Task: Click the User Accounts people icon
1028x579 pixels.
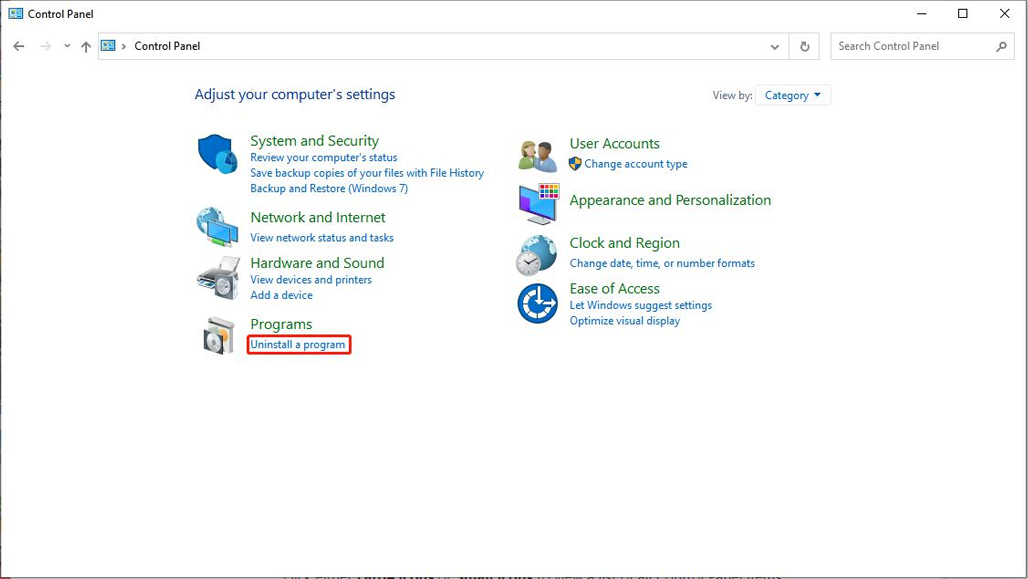Action: pos(537,155)
